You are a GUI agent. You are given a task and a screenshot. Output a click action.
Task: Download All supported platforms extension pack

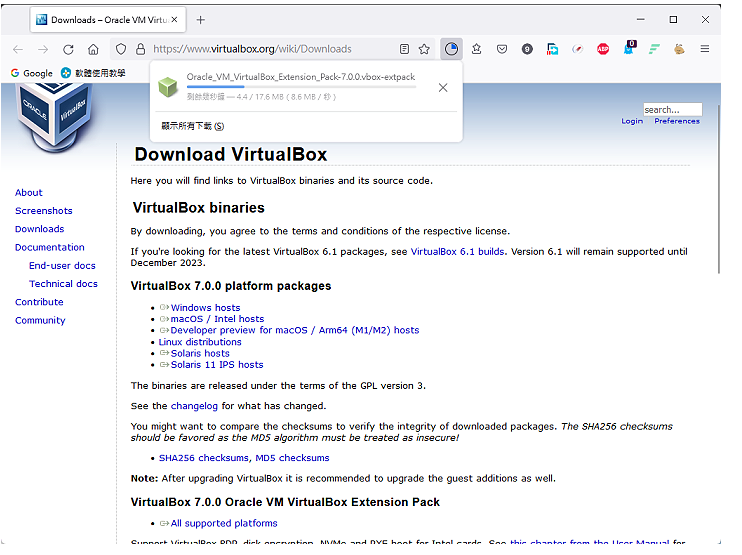click(x=224, y=523)
